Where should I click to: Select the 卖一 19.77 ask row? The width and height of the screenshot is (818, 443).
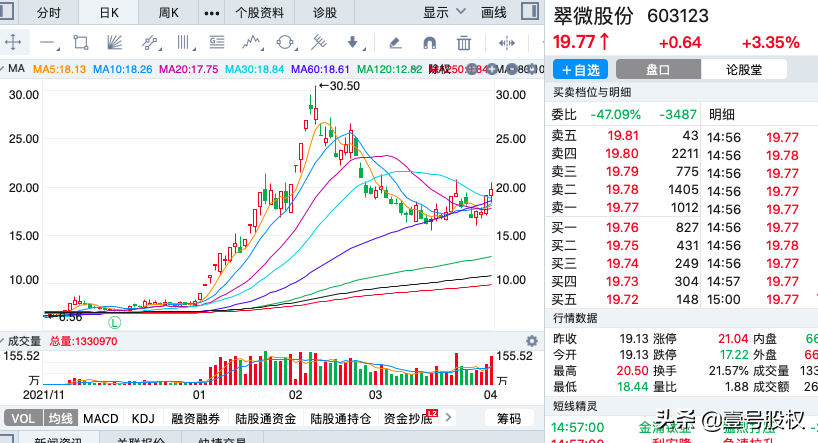click(625, 208)
